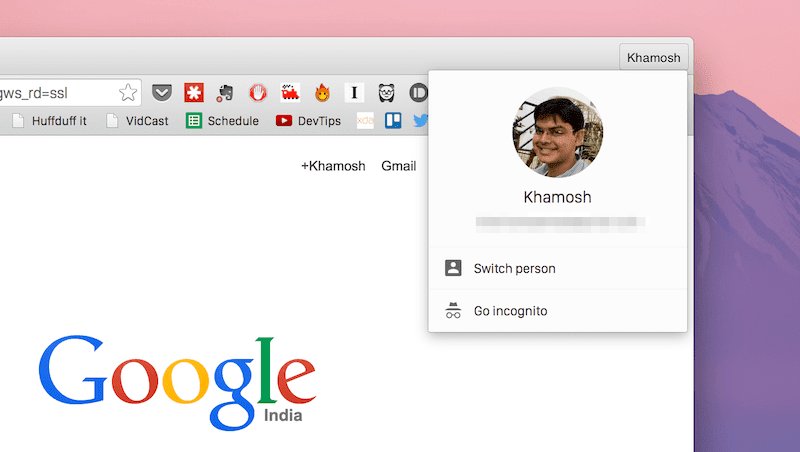Viewport: 800px width, 452px height.
Task: Open the VidCast bookmark
Action: (137, 121)
